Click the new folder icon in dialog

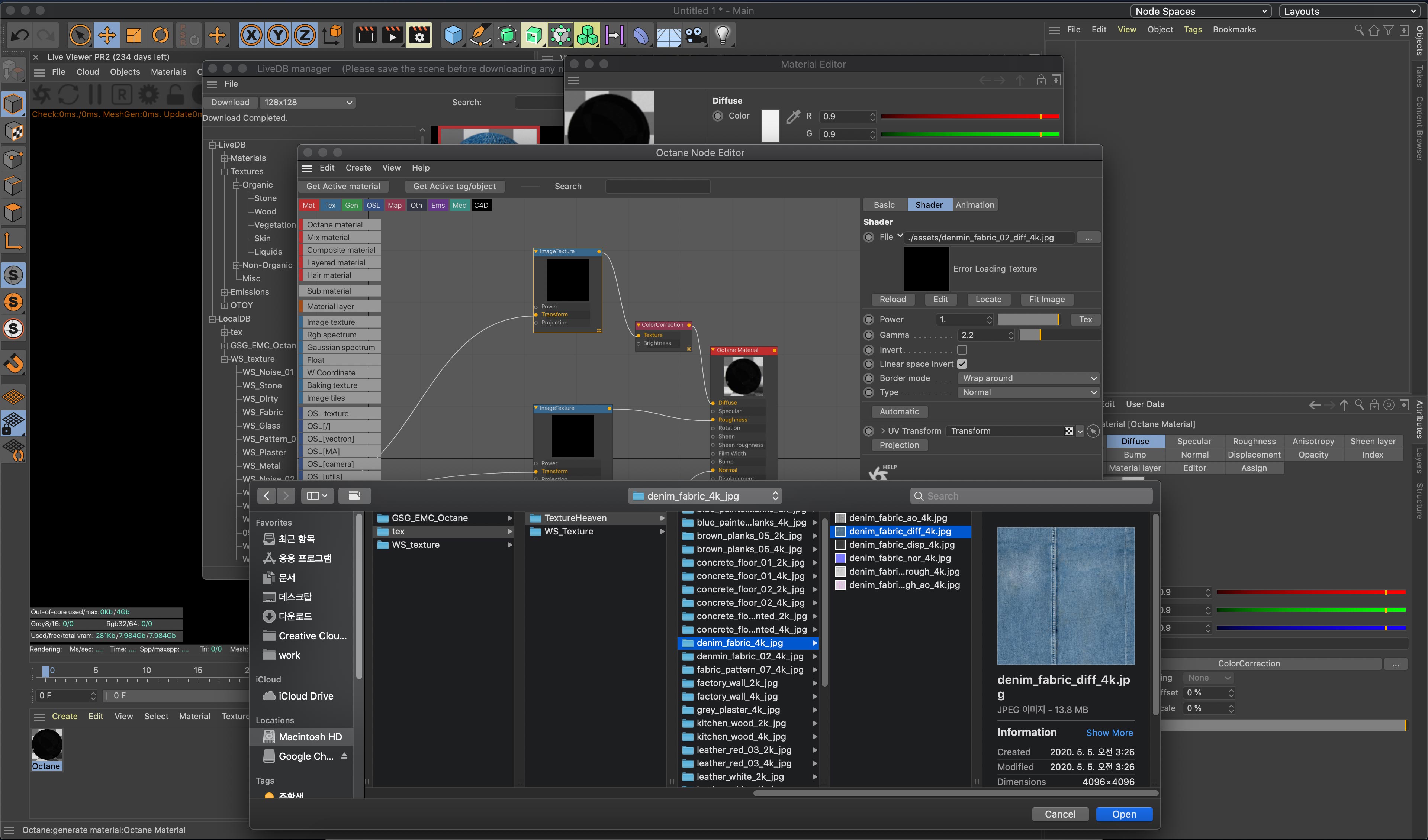(355, 495)
